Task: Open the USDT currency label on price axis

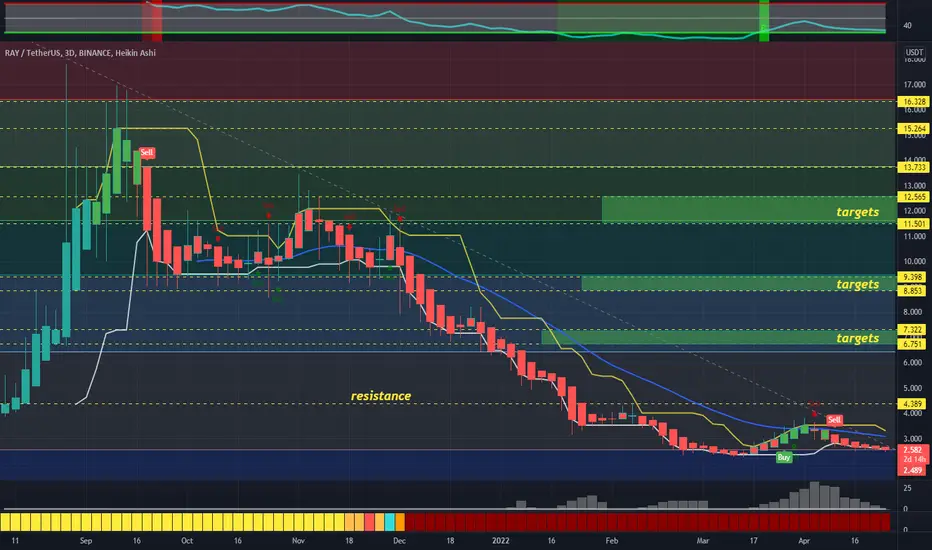Action: point(914,52)
